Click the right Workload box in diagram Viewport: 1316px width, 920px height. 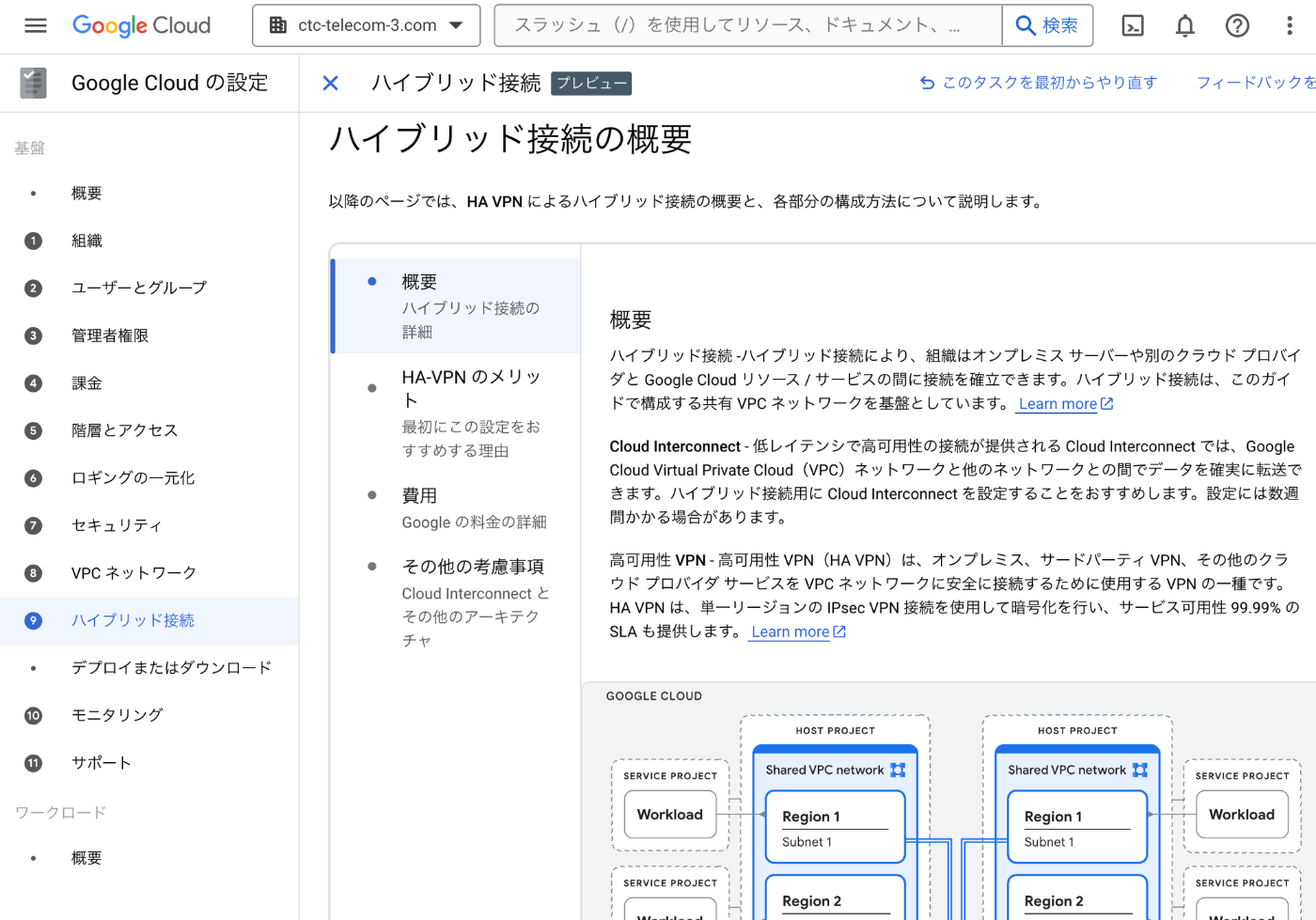click(x=1242, y=815)
